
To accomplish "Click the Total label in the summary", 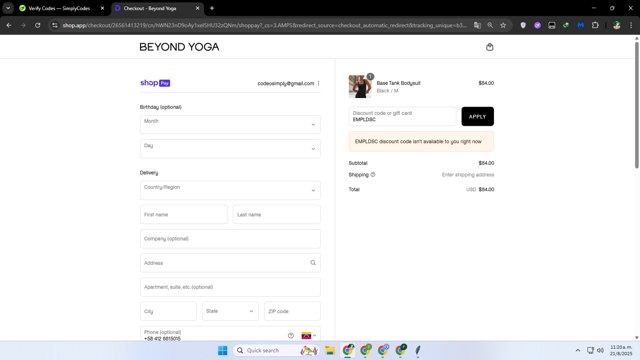I will point(354,189).
